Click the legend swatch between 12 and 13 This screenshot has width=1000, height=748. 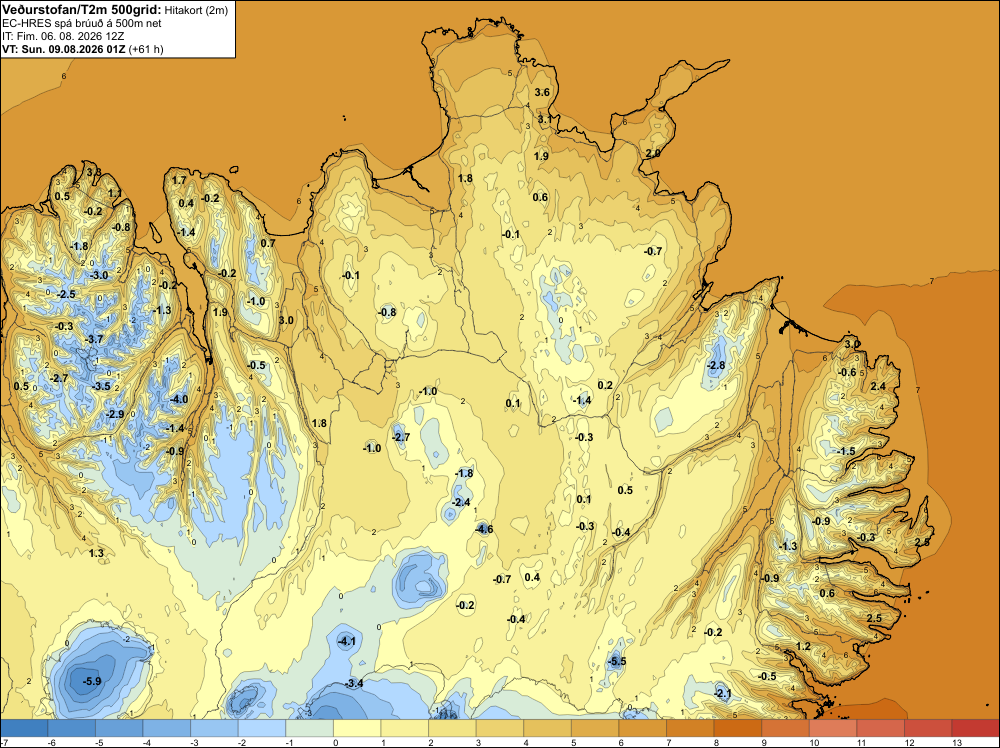tap(929, 728)
